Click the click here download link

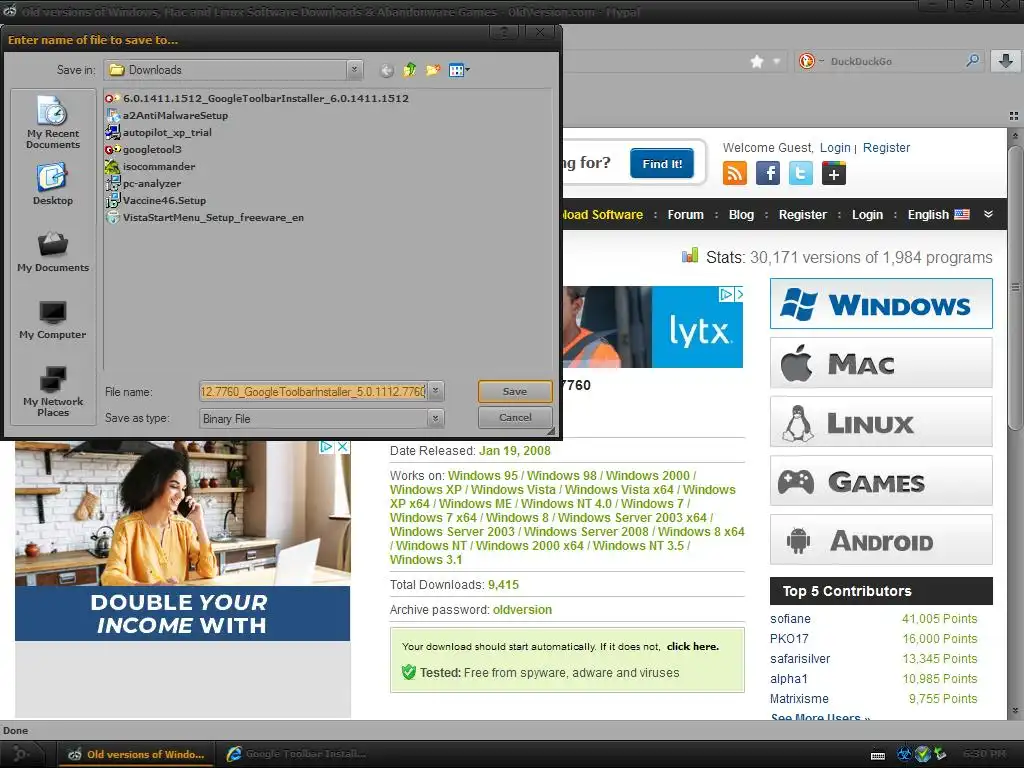pos(692,647)
